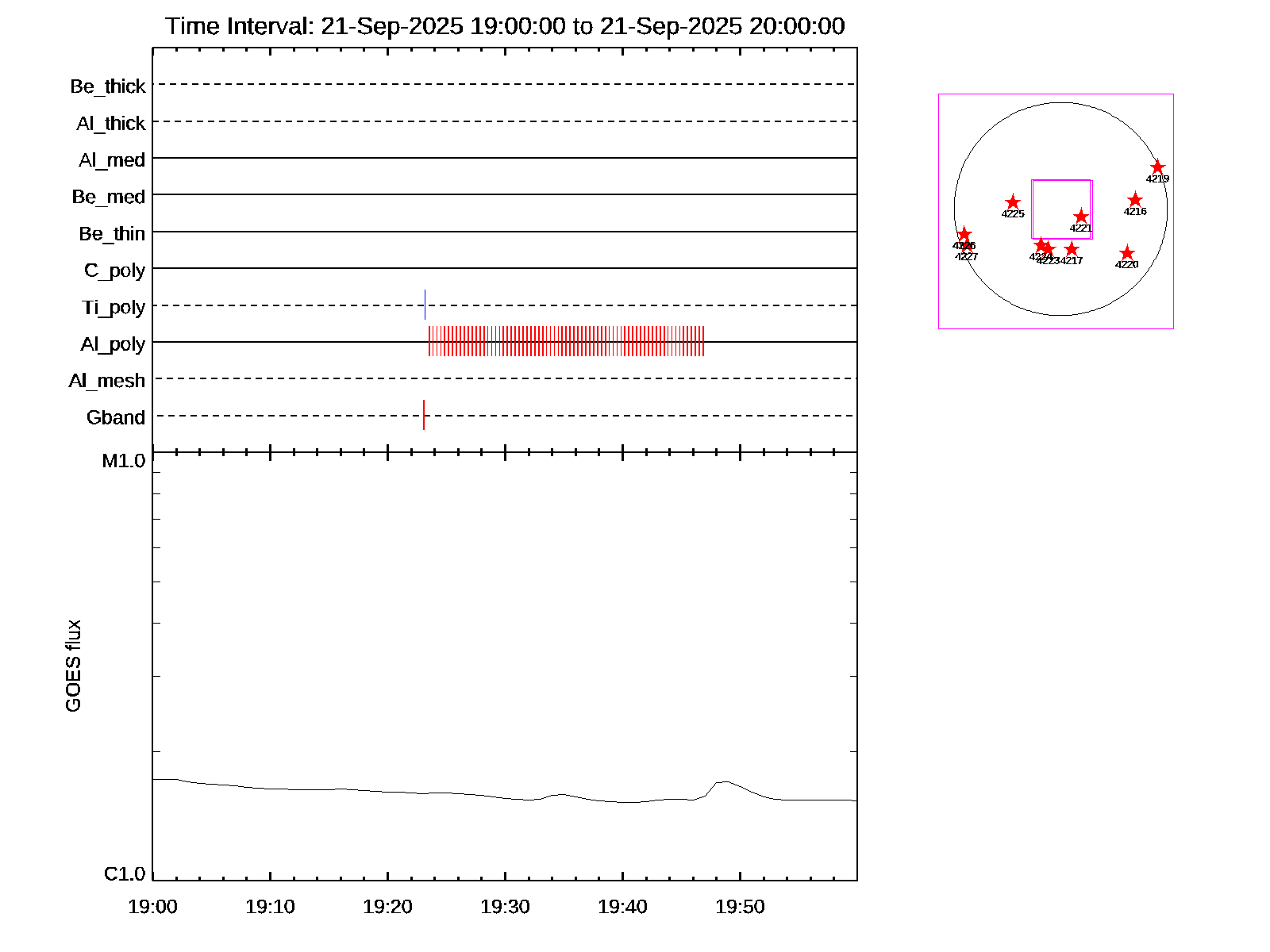Select the star marking active region 4221
The image size is (1270, 952).
pos(1081,217)
